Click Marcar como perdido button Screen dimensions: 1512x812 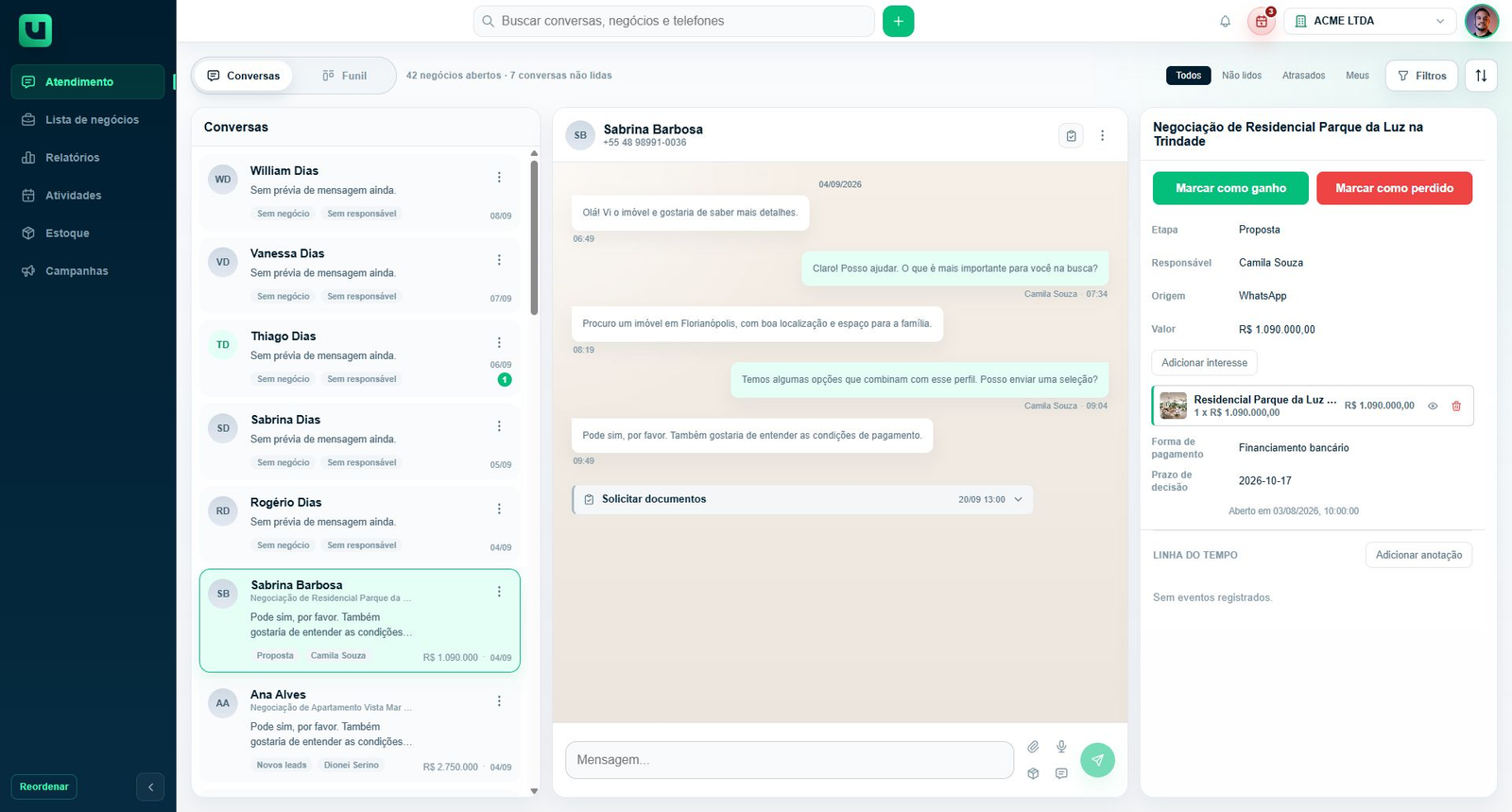(x=1394, y=188)
